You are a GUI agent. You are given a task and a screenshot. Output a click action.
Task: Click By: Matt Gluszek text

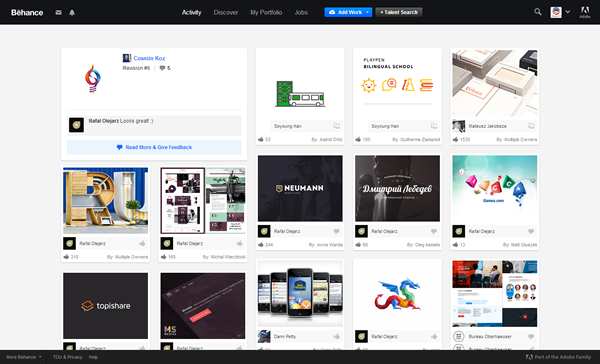tap(520, 245)
